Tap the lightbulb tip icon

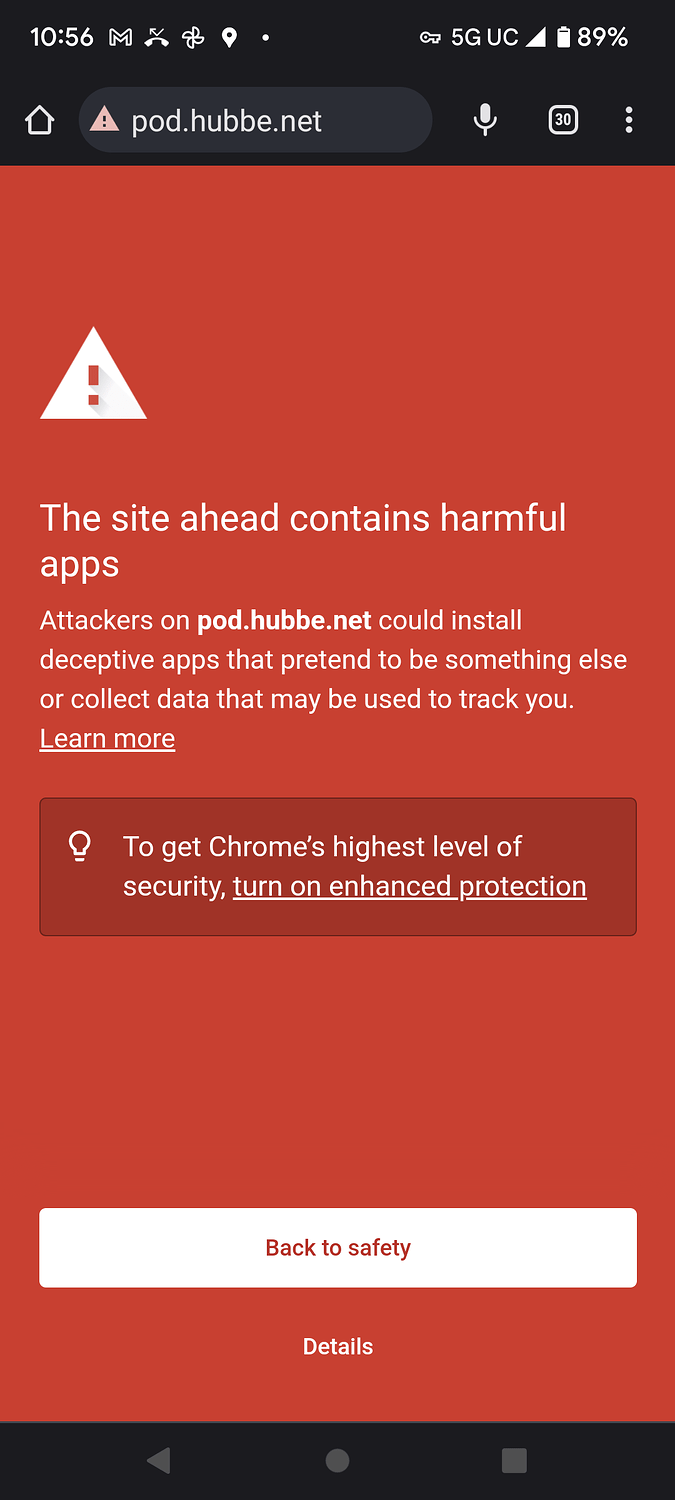pyautogui.click(x=80, y=847)
